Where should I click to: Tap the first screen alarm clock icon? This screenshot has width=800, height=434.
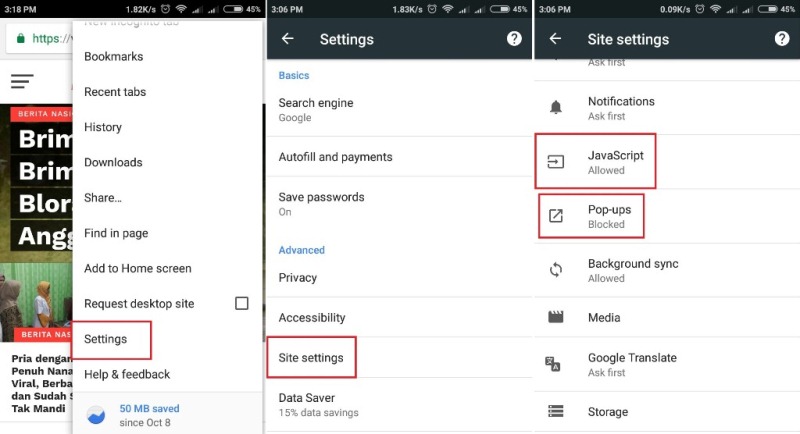[x=165, y=9]
